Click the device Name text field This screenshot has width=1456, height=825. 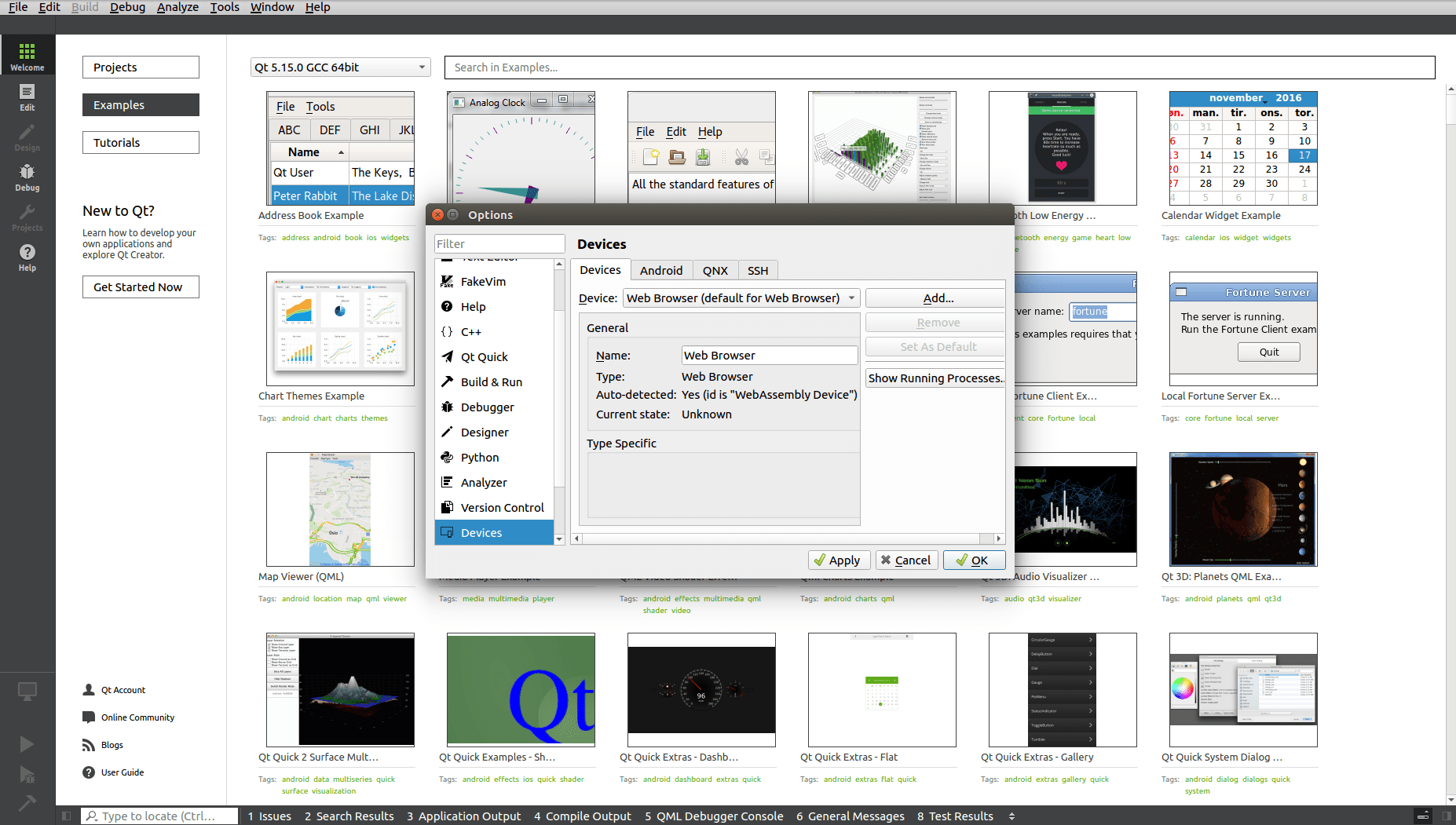(x=770, y=356)
